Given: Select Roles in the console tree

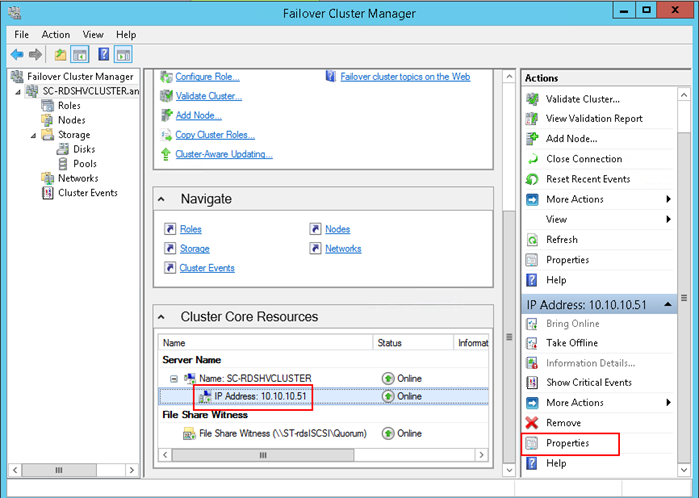Looking at the screenshot, I should click(x=69, y=106).
